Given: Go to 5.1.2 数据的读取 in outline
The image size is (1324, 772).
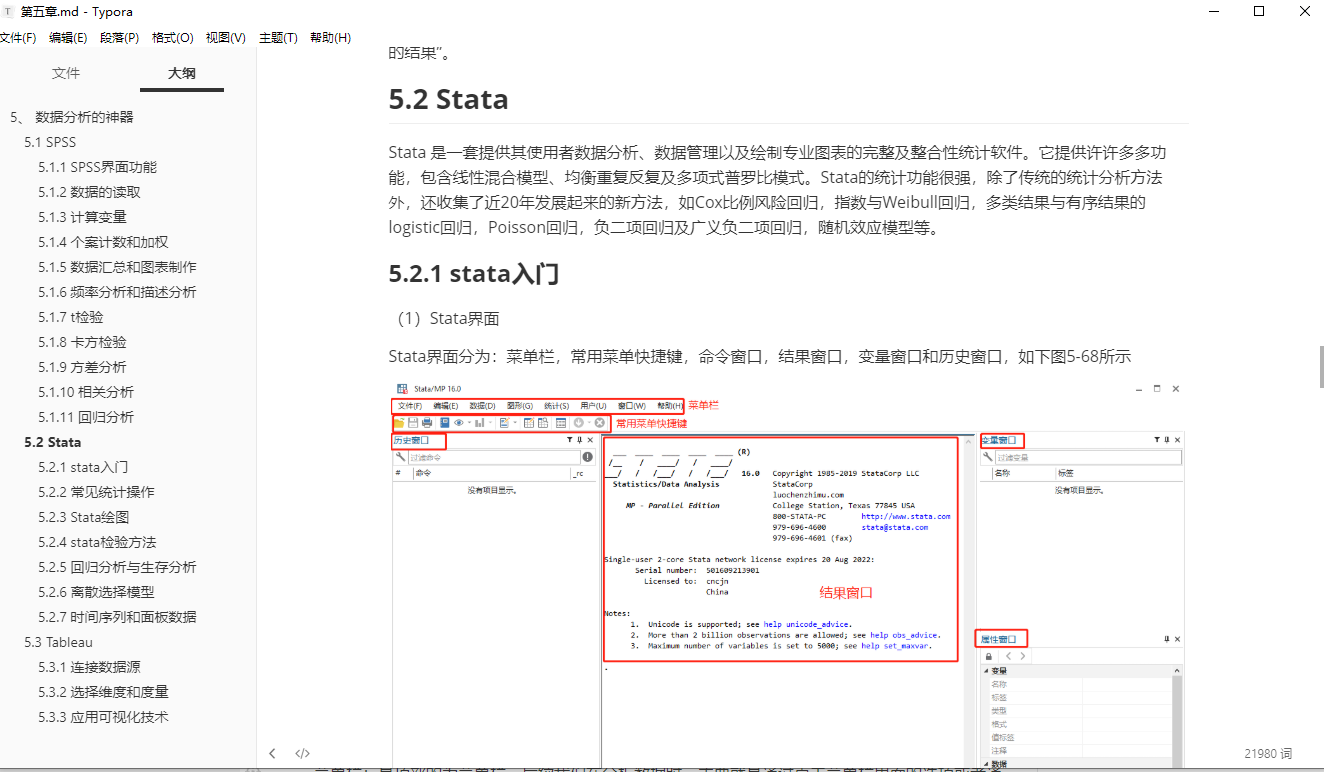Looking at the screenshot, I should coord(90,192).
